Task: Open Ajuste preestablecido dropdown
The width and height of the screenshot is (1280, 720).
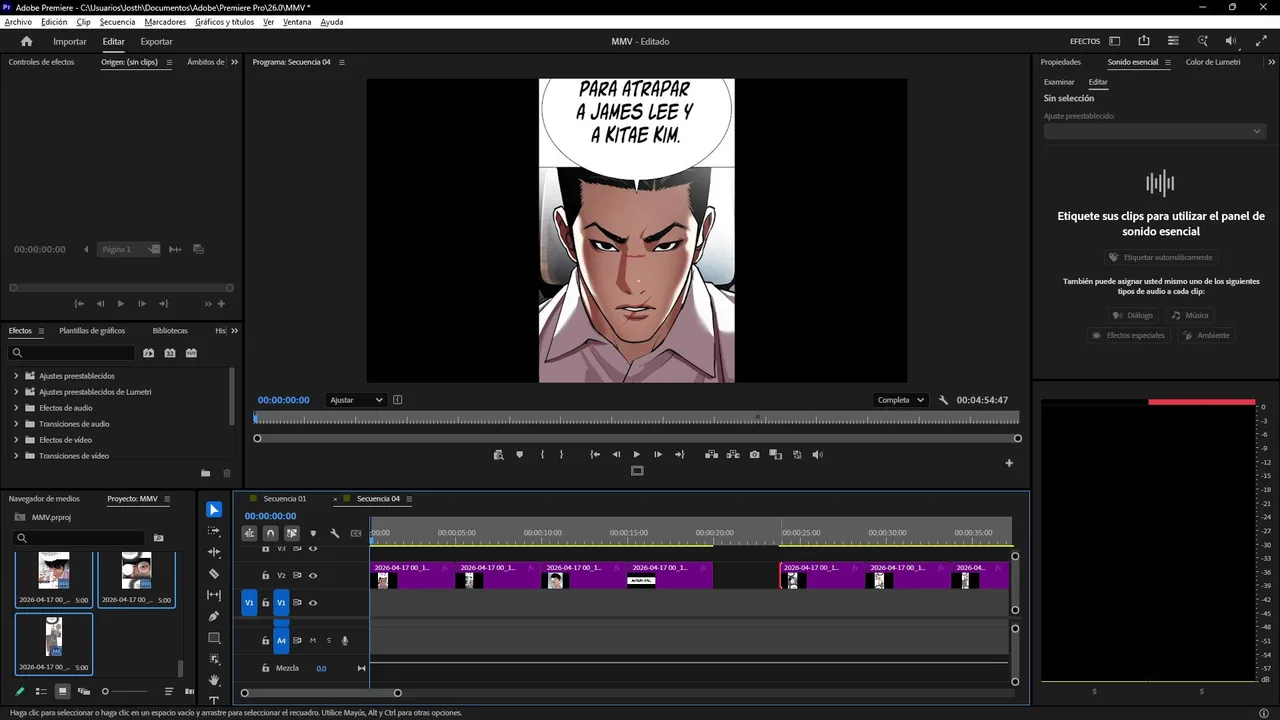Action: [x=1155, y=131]
